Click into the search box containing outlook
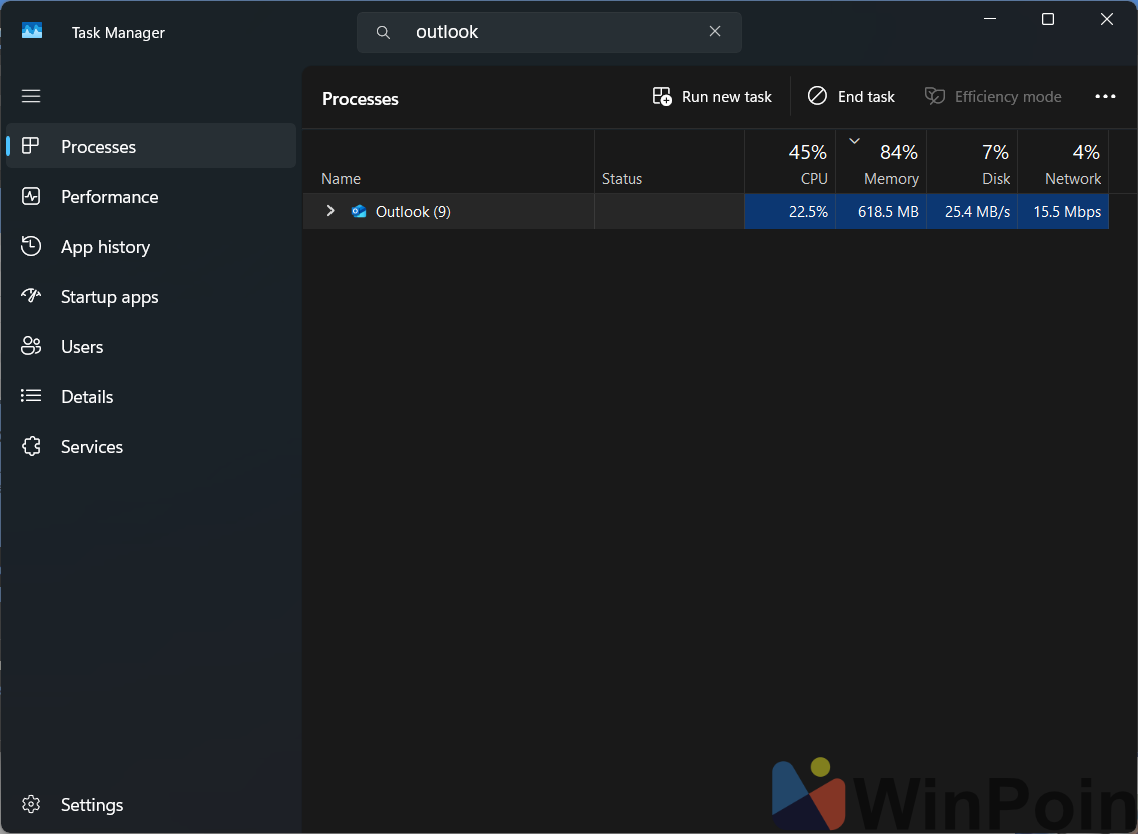 click(x=549, y=32)
